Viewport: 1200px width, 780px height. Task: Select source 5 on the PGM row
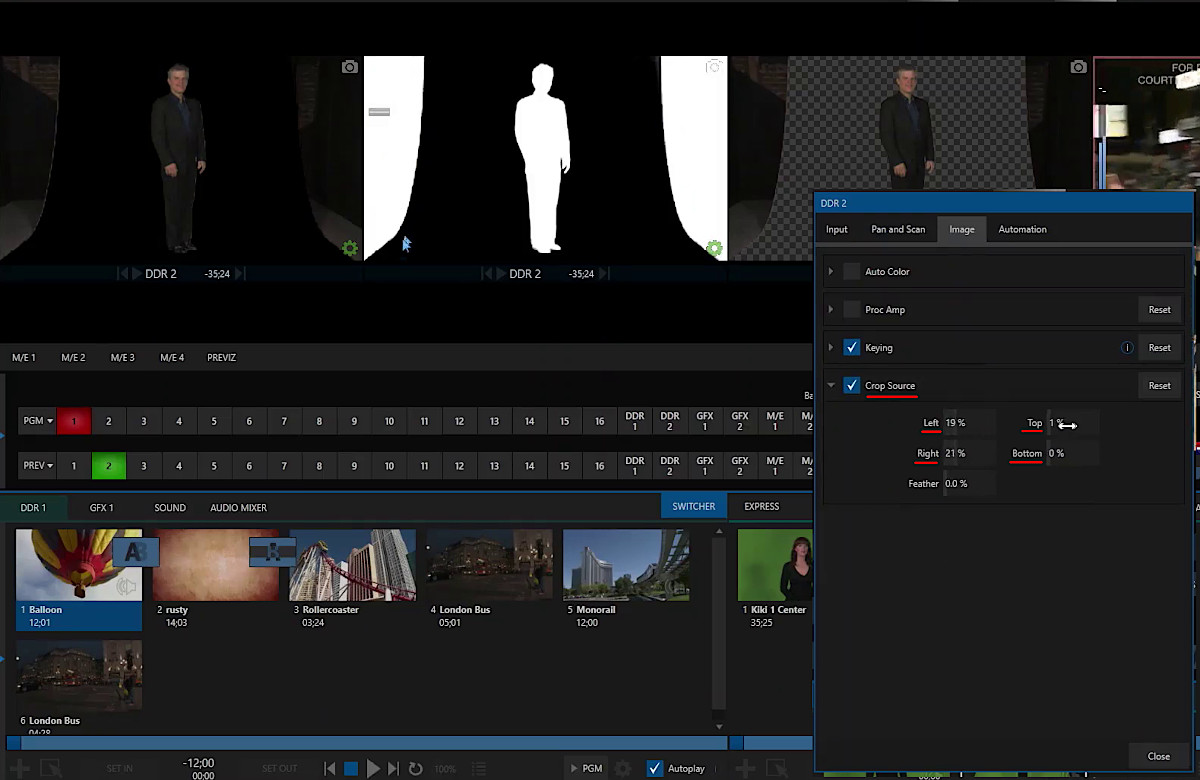pyautogui.click(x=214, y=421)
